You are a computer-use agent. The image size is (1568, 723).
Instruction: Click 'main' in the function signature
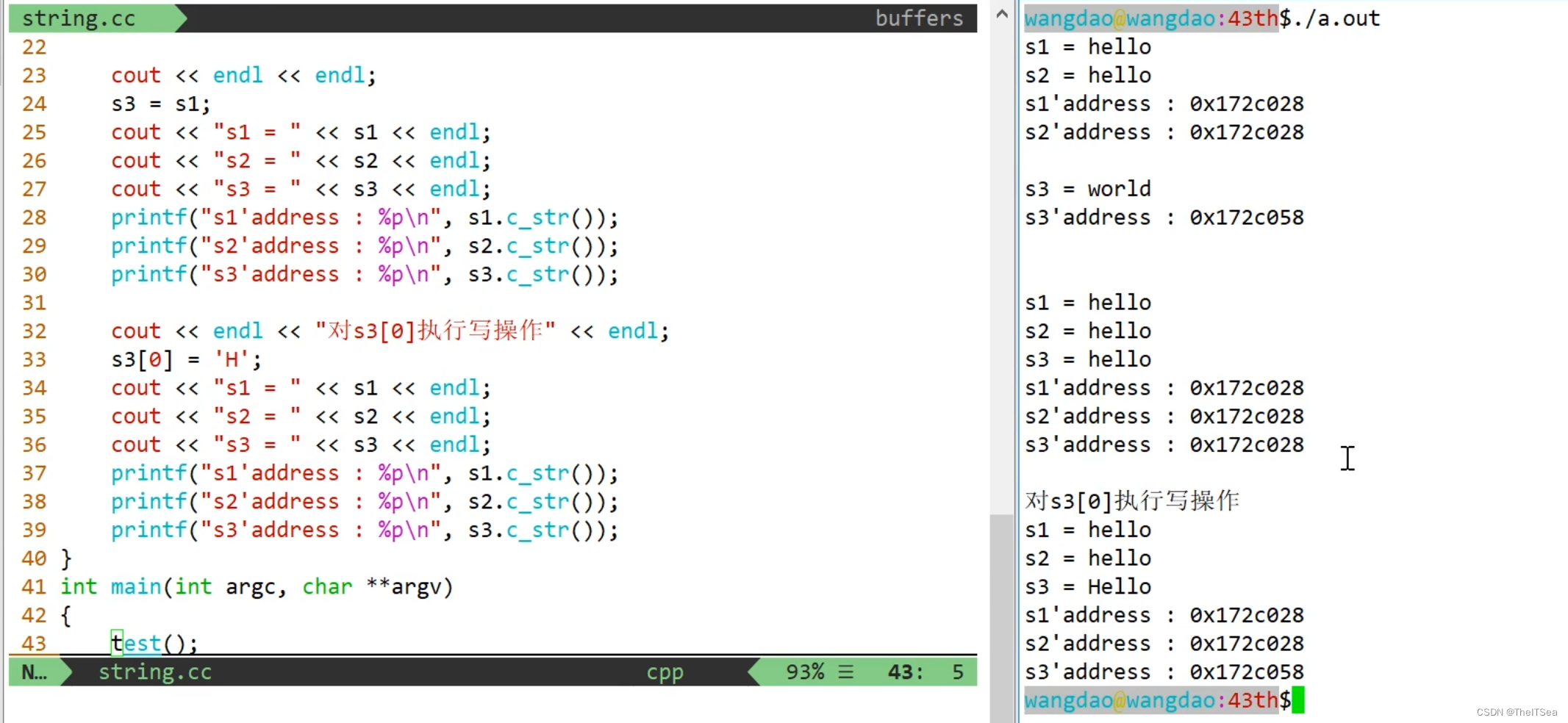click(x=136, y=587)
